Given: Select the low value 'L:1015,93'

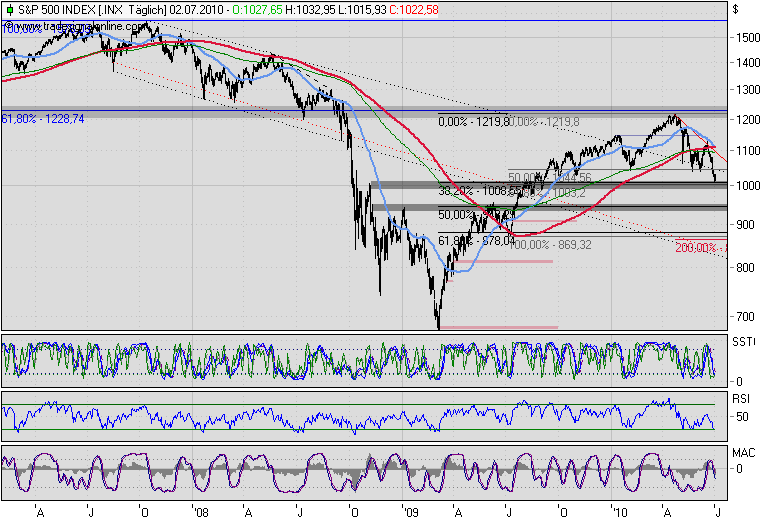Looking at the screenshot, I should pos(362,10).
